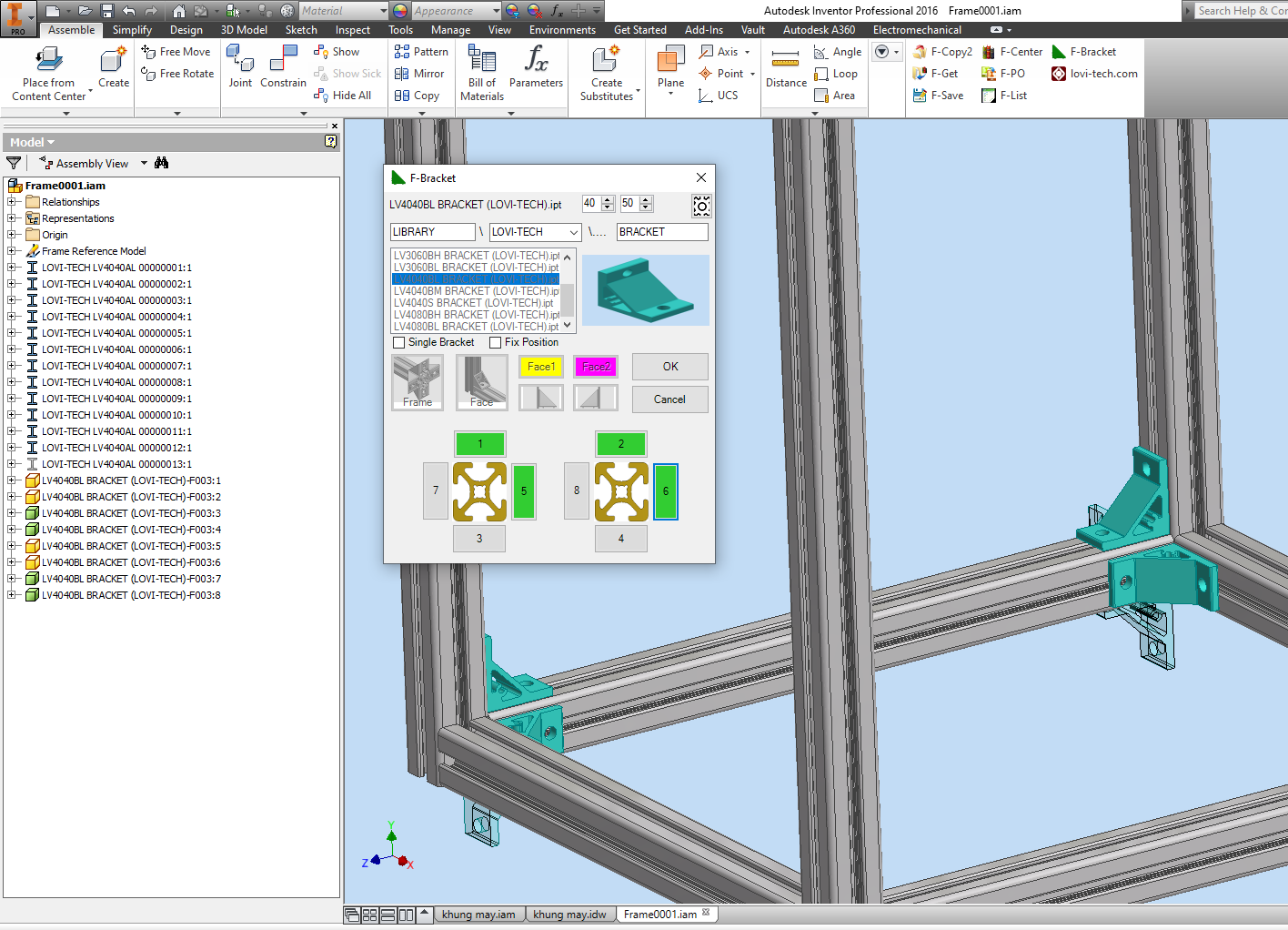Select the Distance measure tool
This screenshot has height=930, width=1288.
pyautogui.click(x=786, y=68)
